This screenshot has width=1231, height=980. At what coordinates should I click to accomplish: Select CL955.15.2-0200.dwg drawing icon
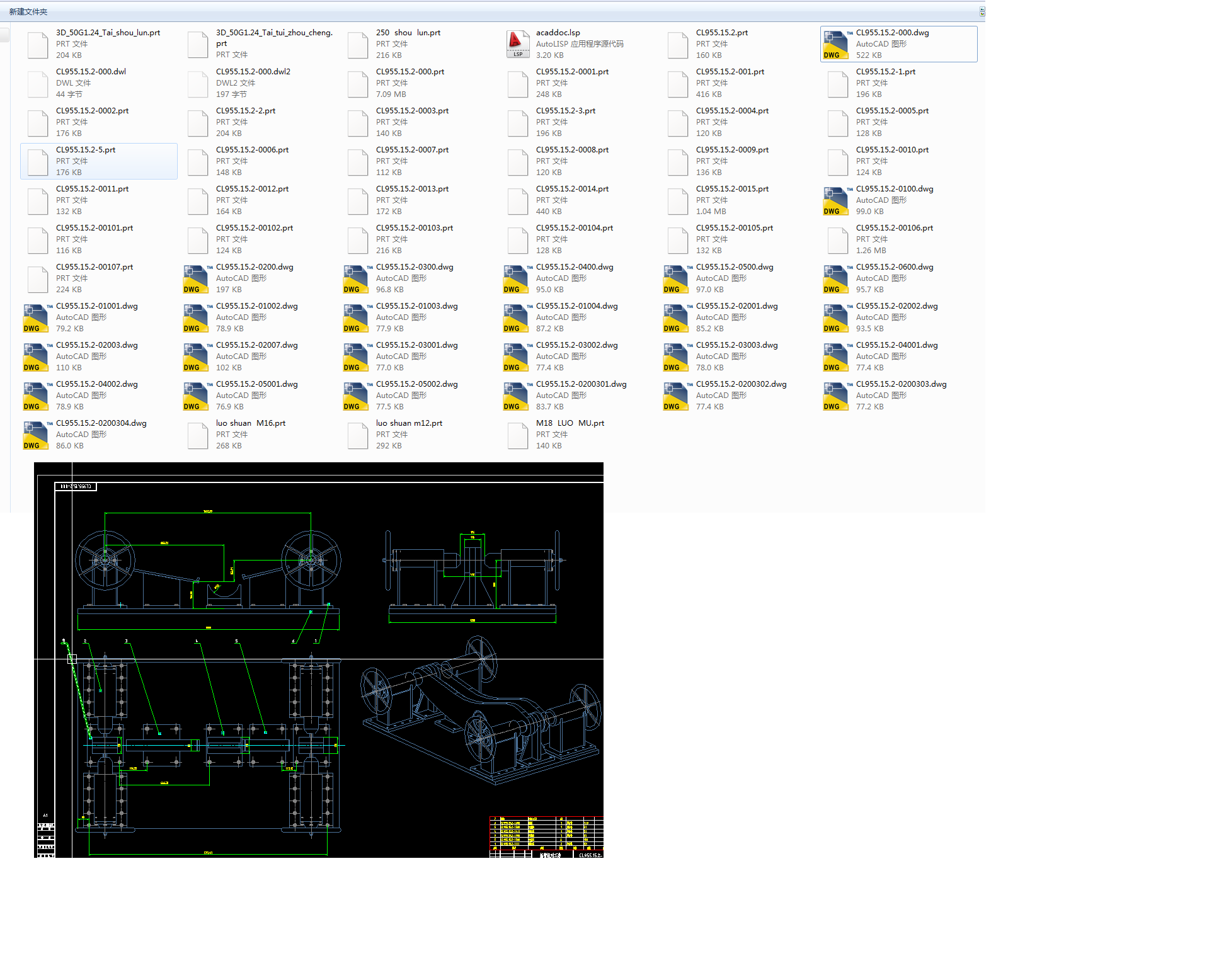(x=196, y=278)
